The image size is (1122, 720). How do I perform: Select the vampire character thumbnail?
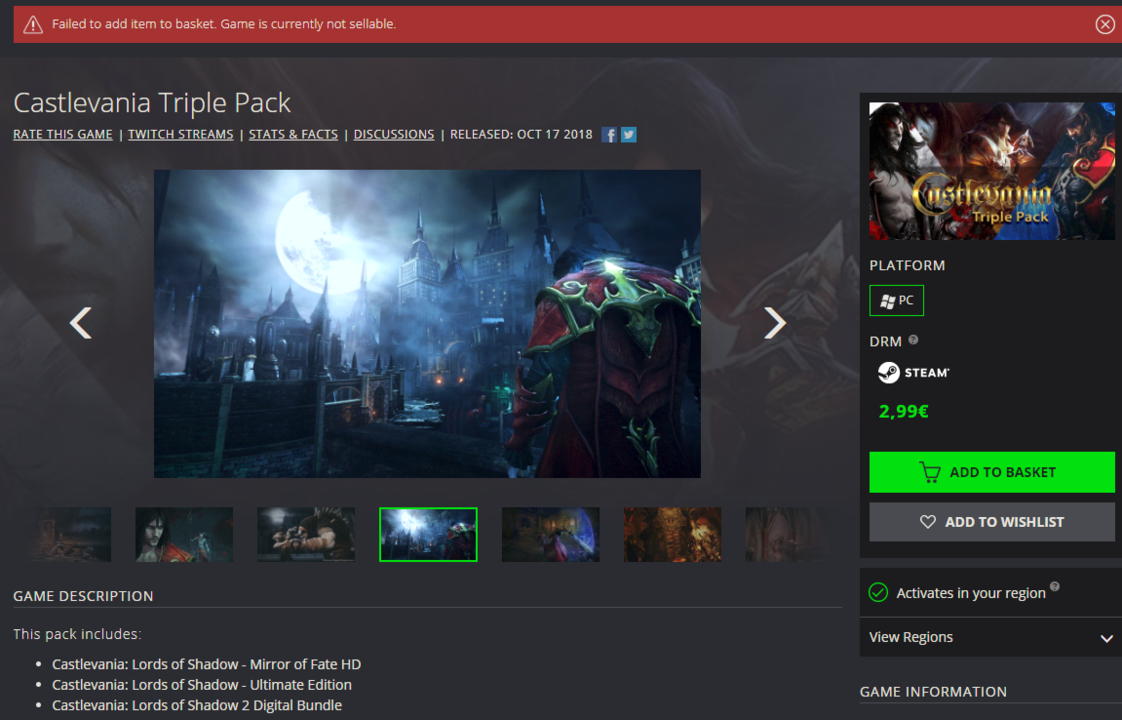[x=184, y=535]
